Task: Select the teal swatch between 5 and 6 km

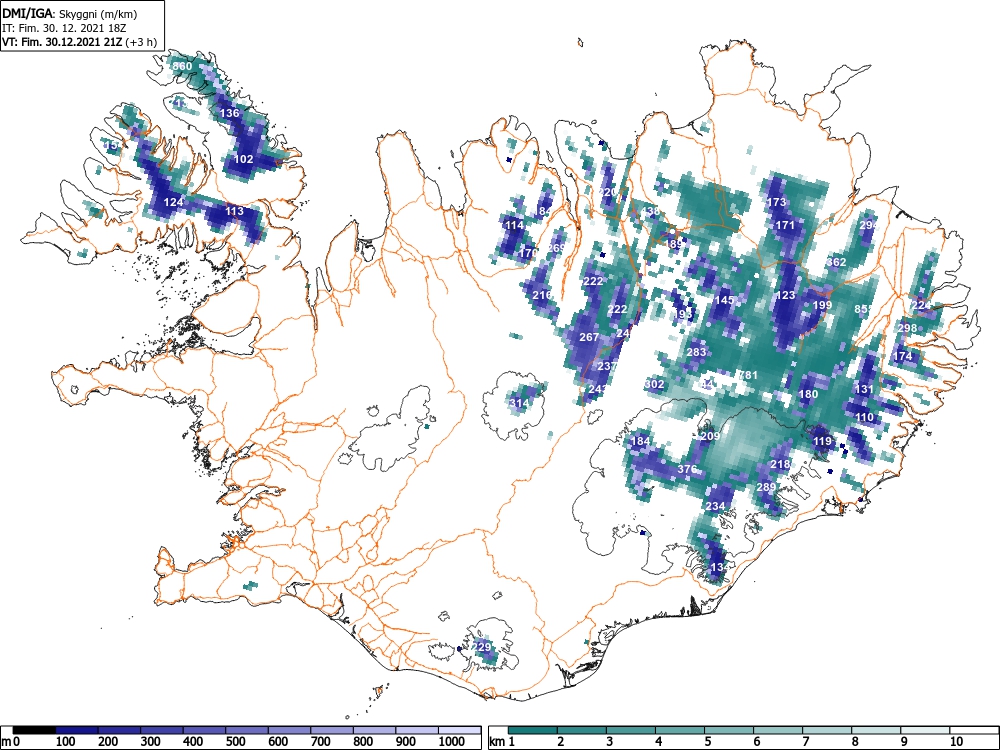Action: coord(729,730)
